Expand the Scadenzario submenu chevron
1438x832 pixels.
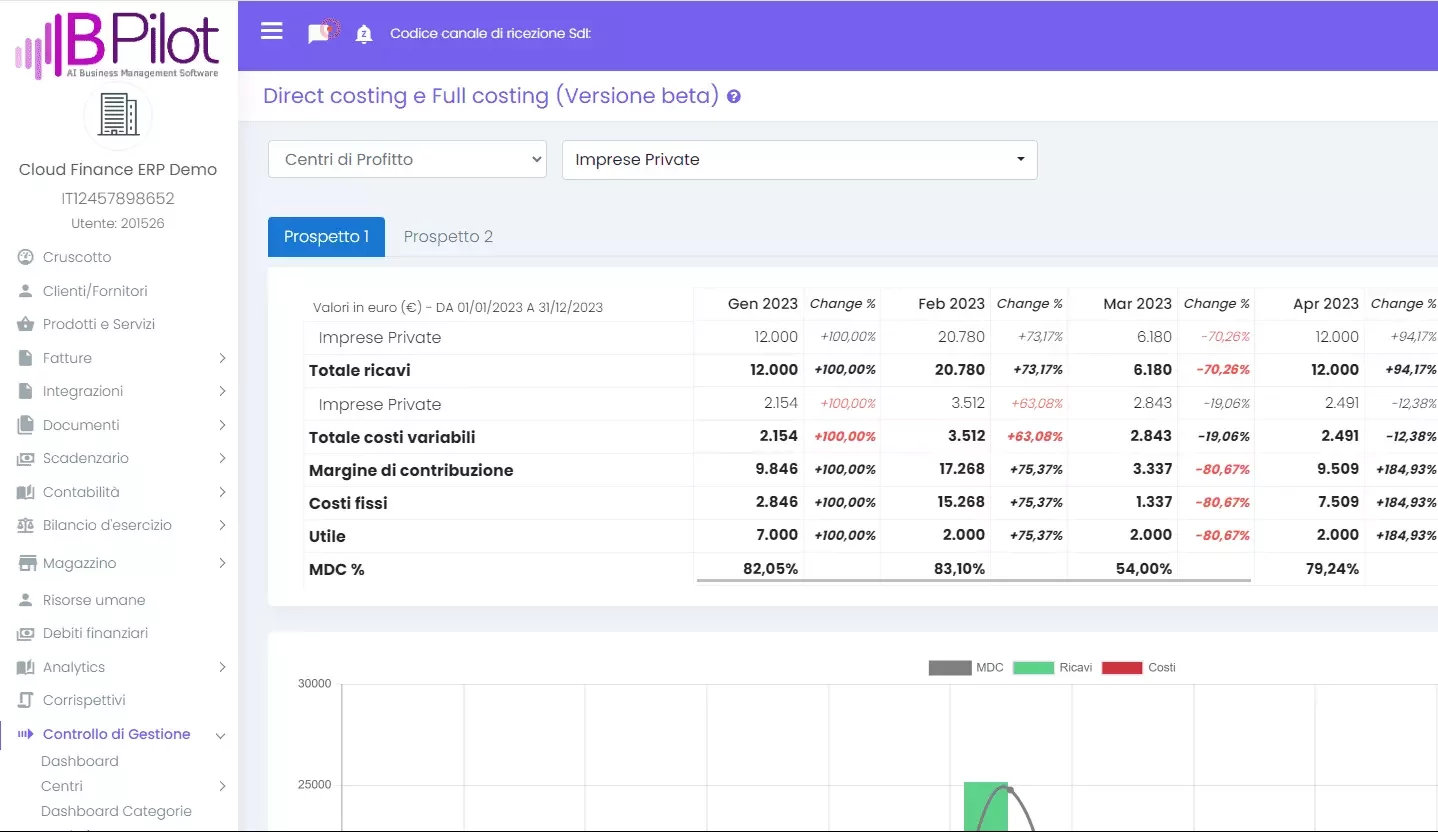(222, 458)
